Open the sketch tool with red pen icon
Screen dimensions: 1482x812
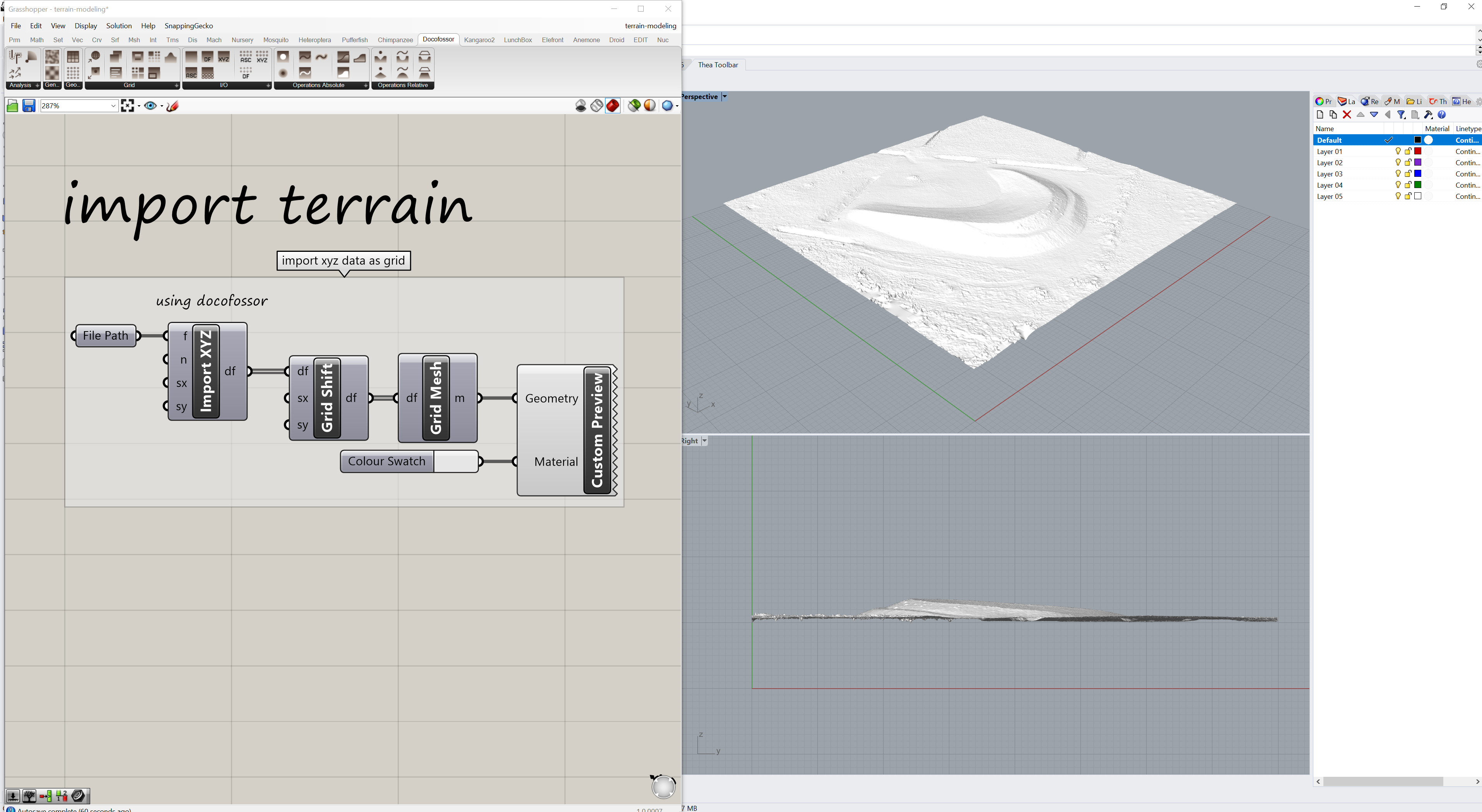[173, 106]
